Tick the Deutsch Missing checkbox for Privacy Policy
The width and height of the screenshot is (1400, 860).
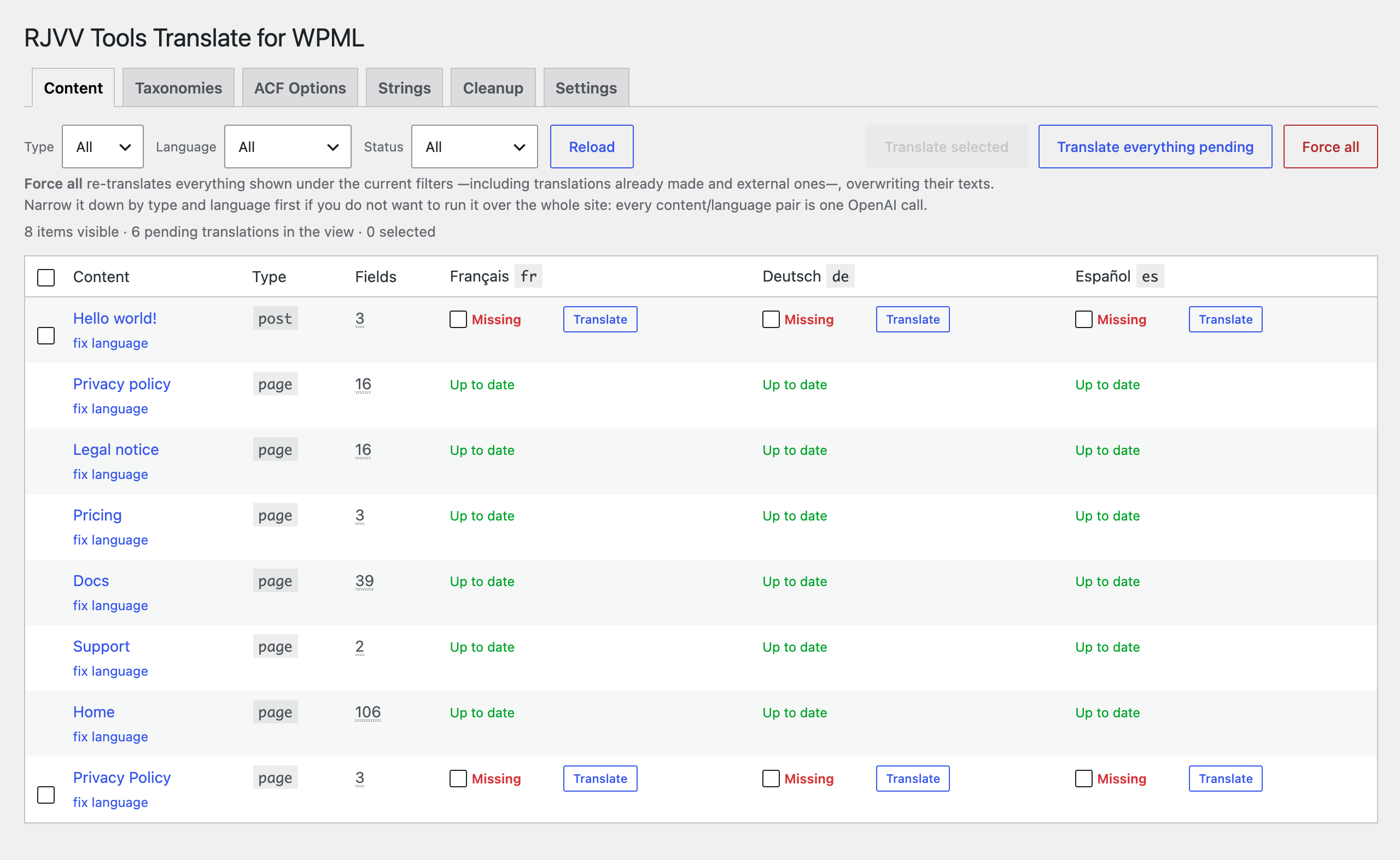[771, 778]
